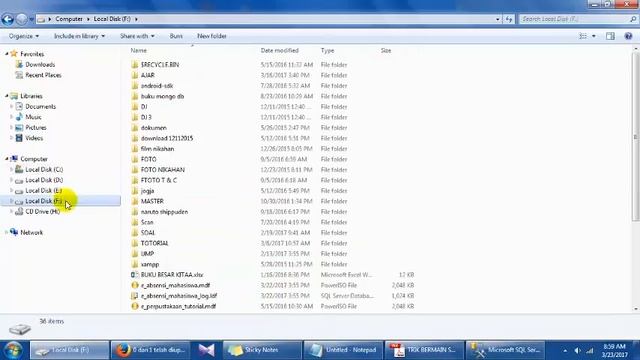The width and height of the screenshot is (640, 360).
Task: Select folder named buku mongo db
Action: coord(162,96)
